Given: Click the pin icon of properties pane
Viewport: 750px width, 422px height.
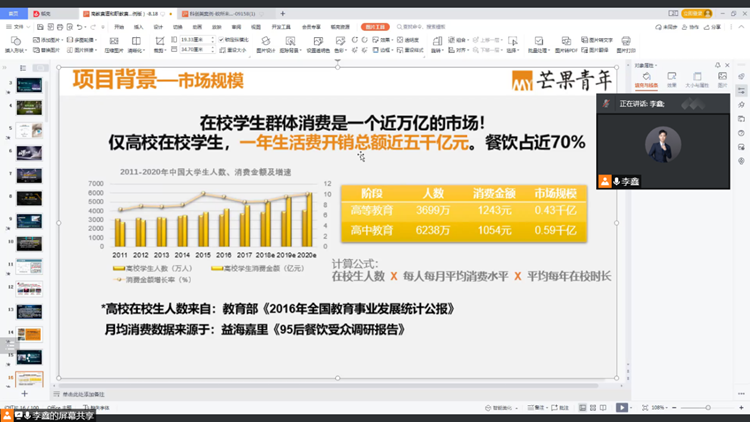Looking at the screenshot, I should coord(717,65).
